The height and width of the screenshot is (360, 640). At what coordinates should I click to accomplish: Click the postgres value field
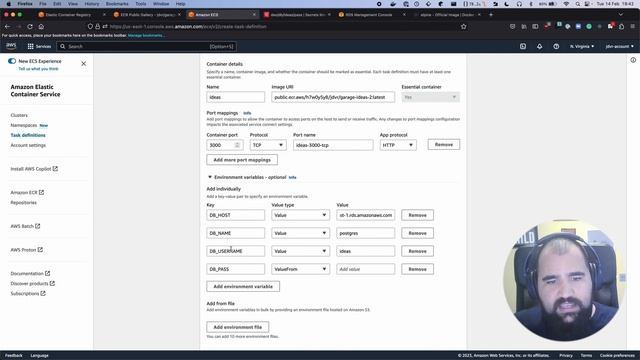[365, 233]
